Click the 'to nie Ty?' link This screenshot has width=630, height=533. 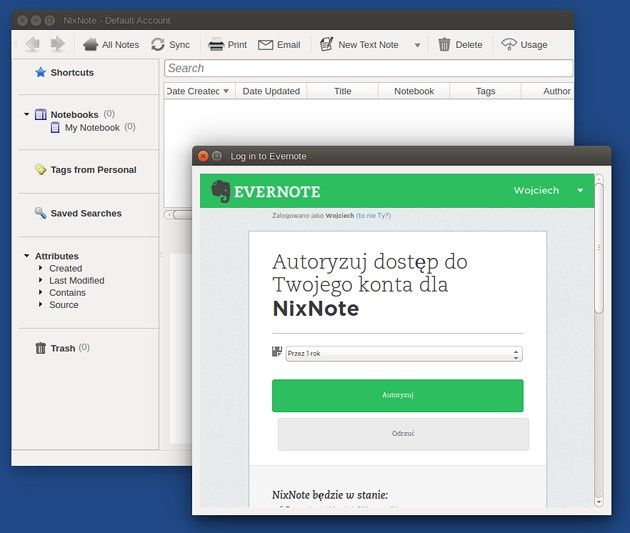point(373,216)
